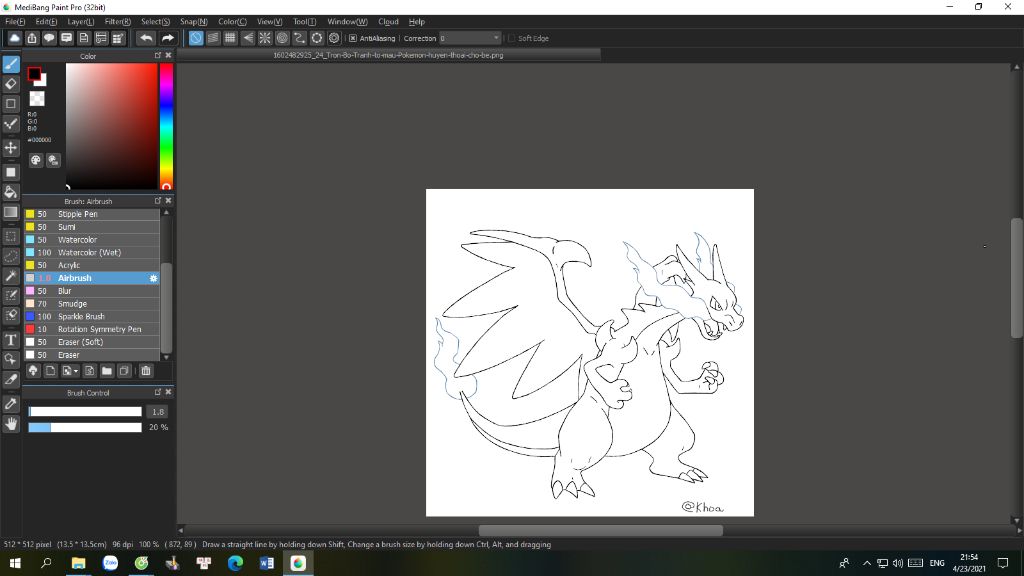Select the Rotation Symmetry Pen brush
Image resolution: width=1024 pixels, height=576 pixels.
(x=91, y=329)
